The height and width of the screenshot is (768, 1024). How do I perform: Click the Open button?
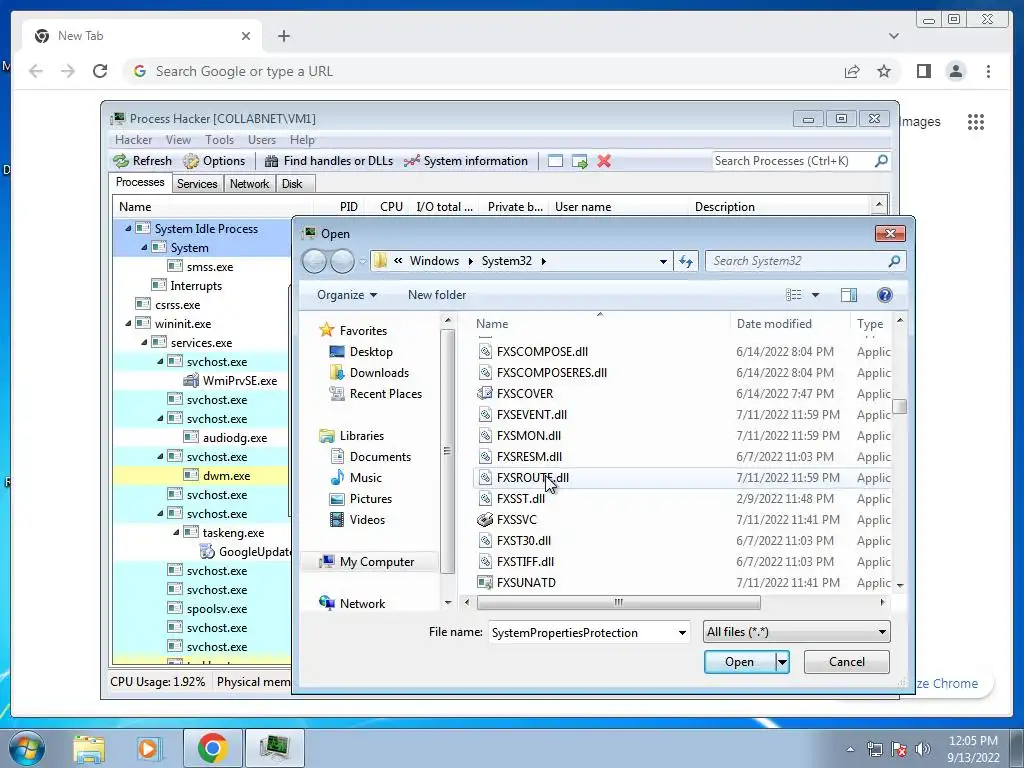(739, 662)
